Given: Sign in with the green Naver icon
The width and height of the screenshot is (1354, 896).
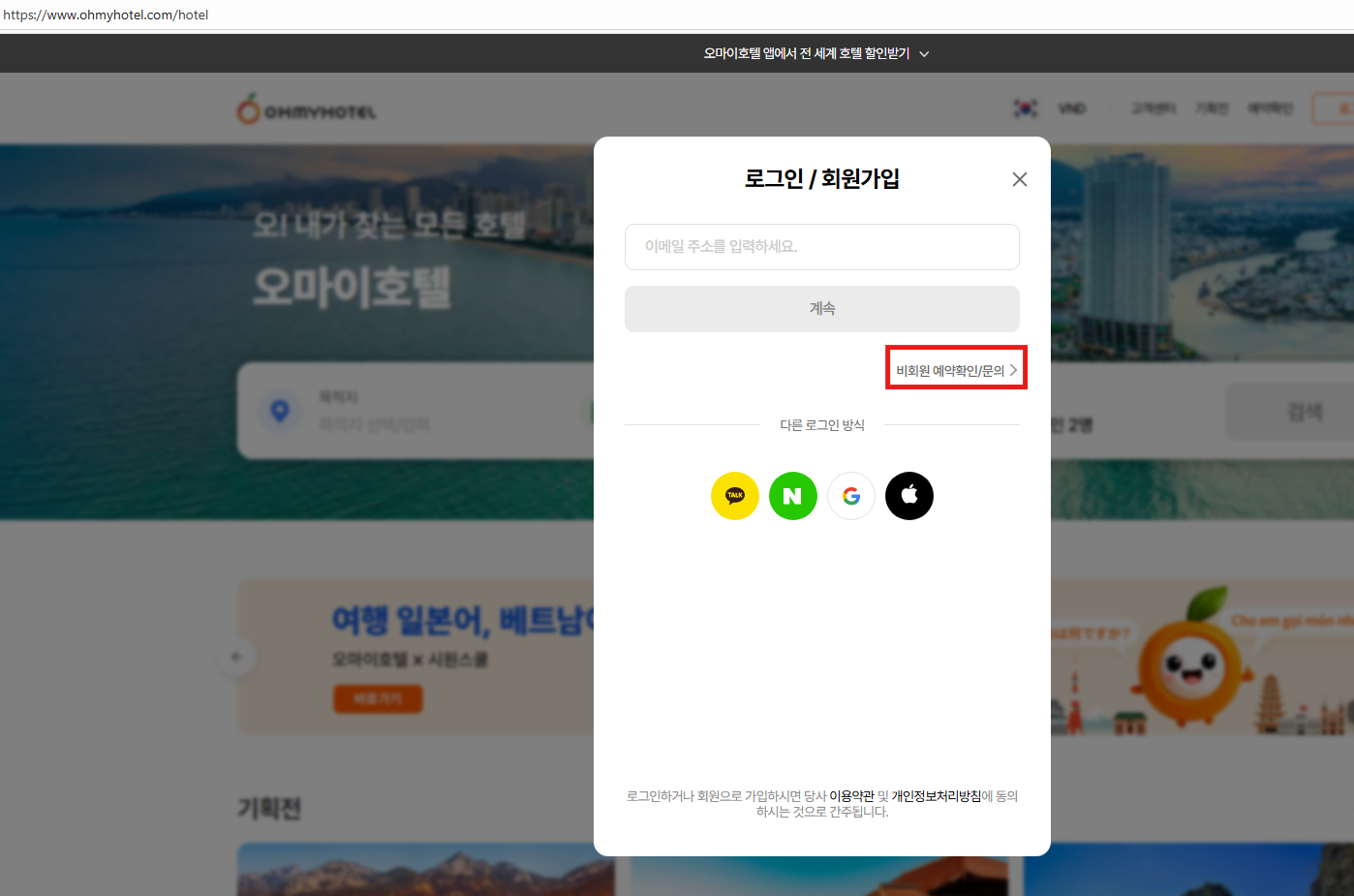Looking at the screenshot, I should pos(793,496).
